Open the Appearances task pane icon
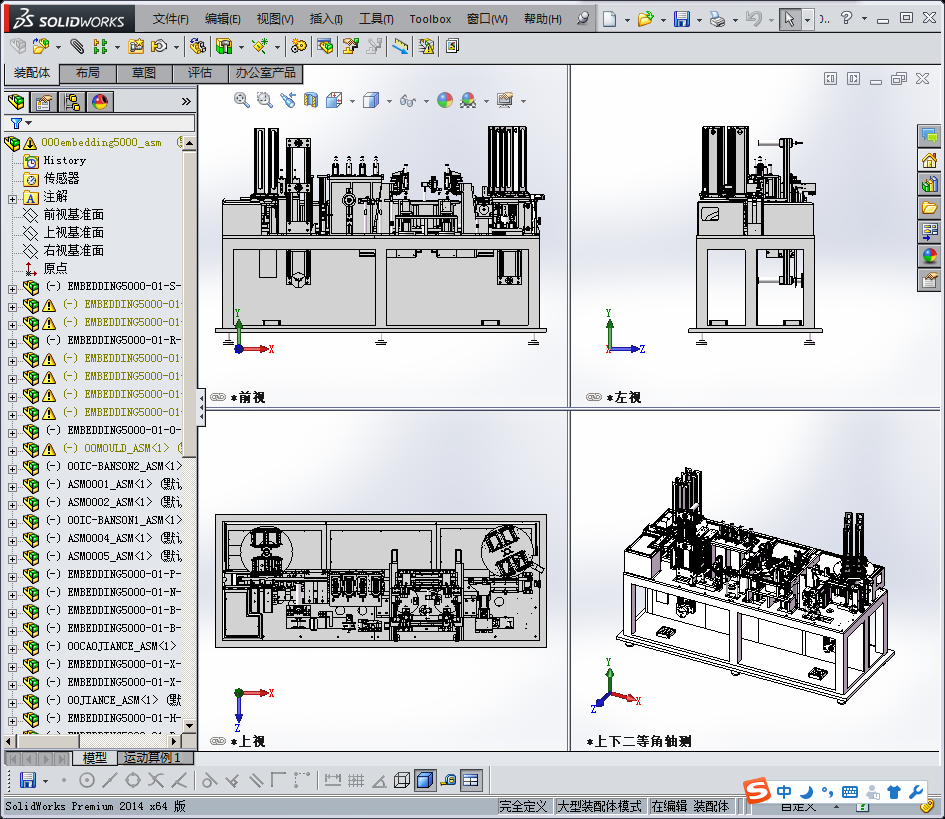The height and width of the screenshot is (819, 945). [x=930, y=256]
